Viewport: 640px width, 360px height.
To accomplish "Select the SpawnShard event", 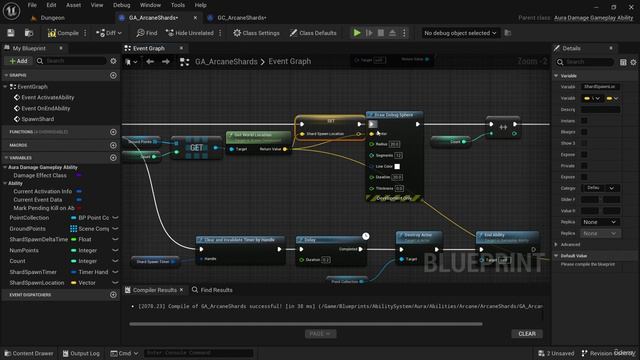I will coord(38,119).
